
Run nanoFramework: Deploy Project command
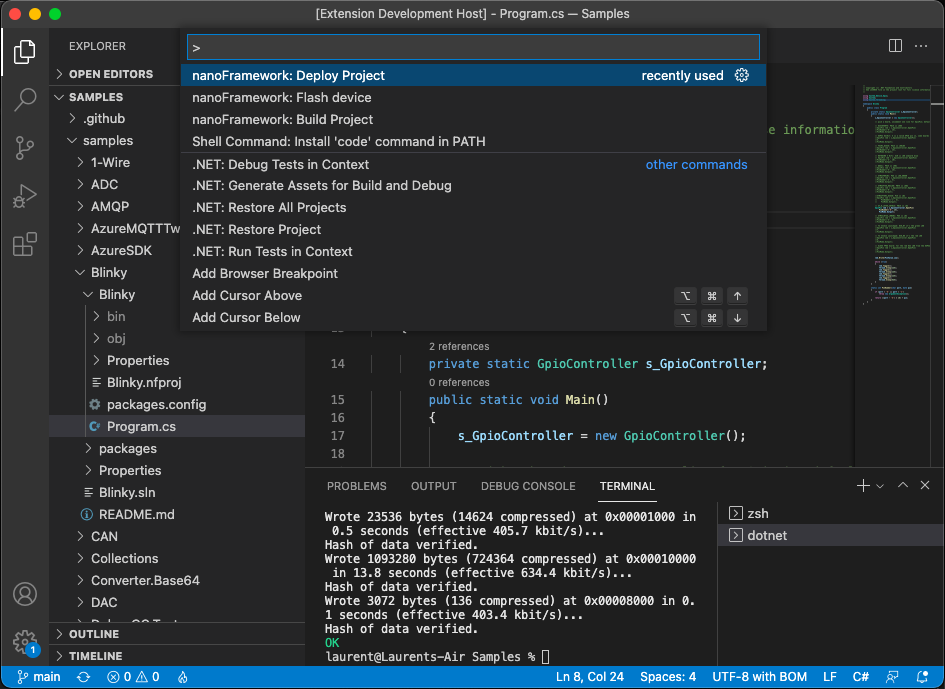(473, 75)
